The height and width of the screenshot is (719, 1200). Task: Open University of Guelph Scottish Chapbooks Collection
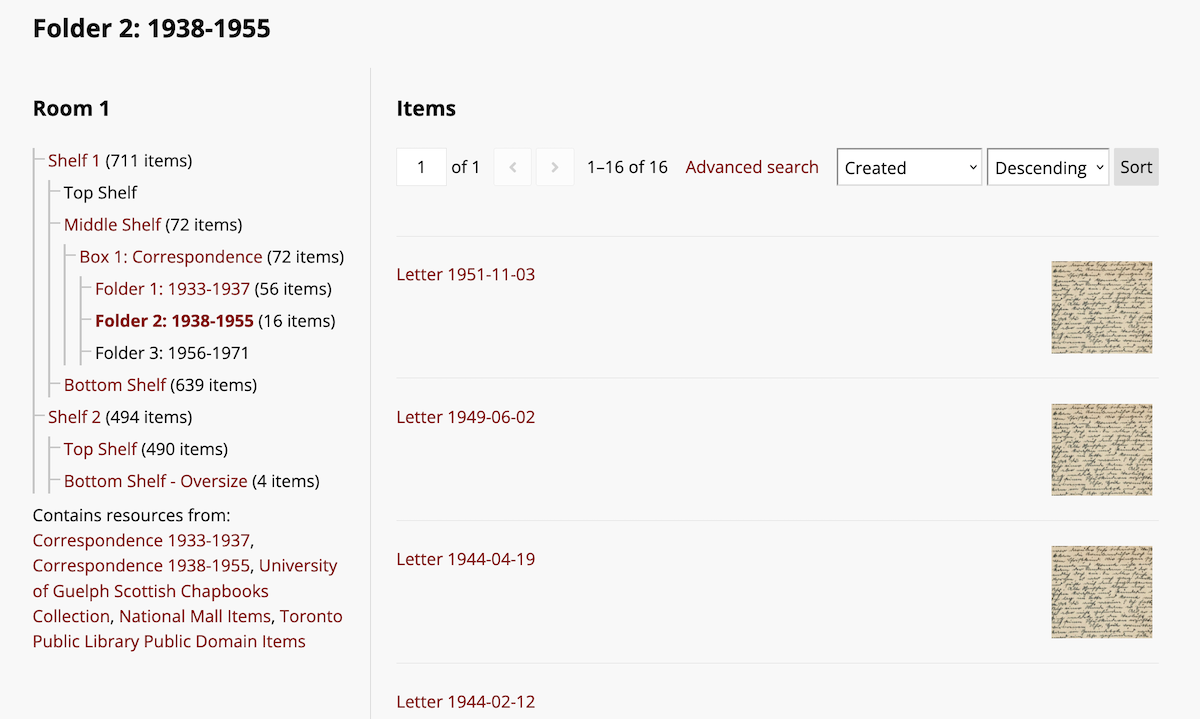click(x=185, y=590)
